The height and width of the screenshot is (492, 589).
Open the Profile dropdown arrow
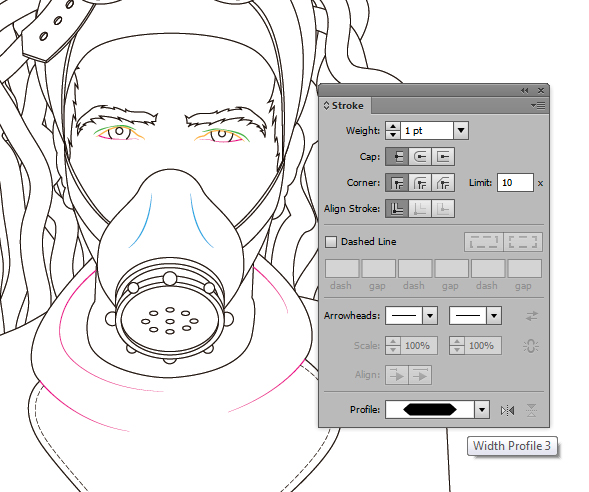tap(482, 410)
